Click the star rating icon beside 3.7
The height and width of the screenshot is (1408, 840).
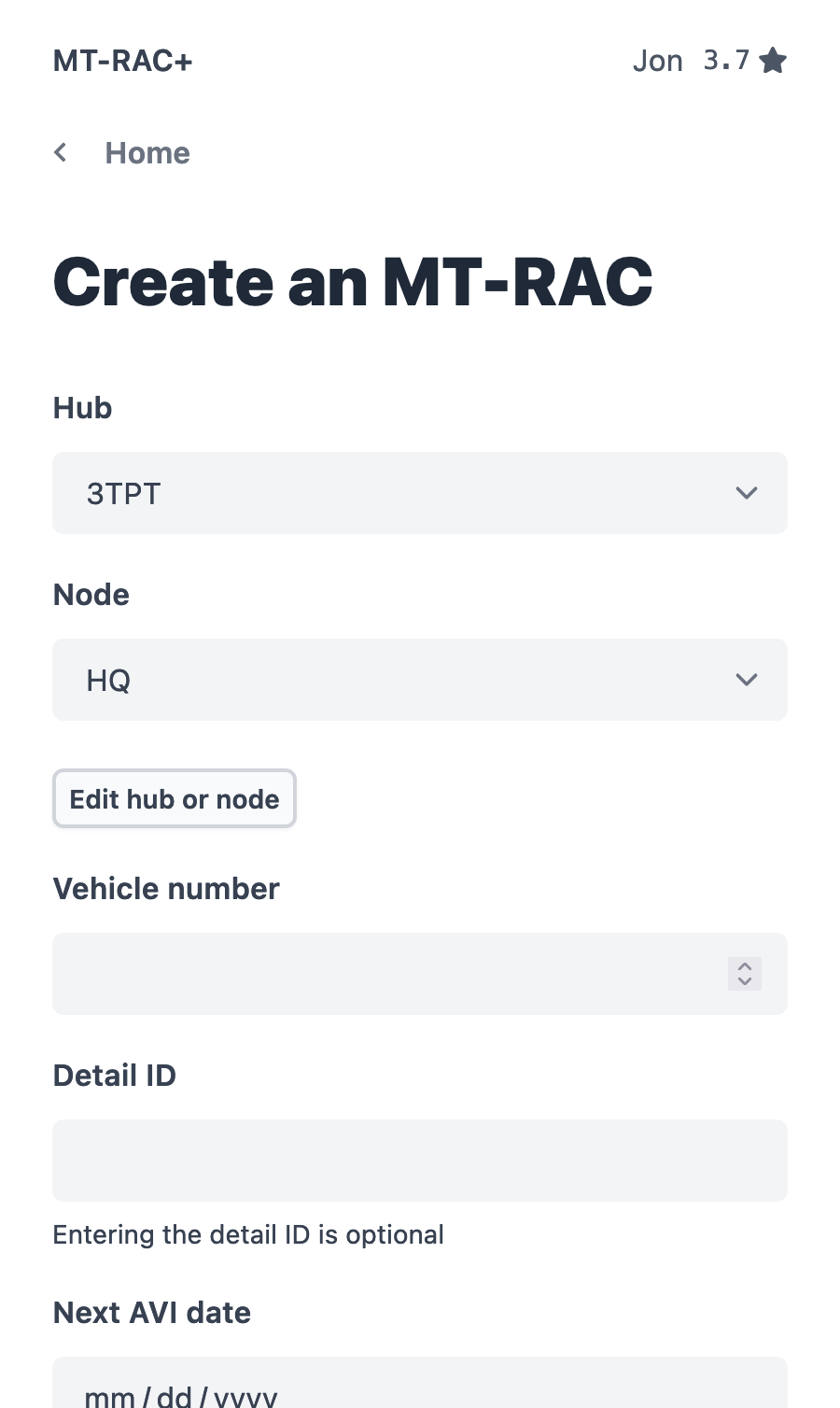tap(773, 60)
